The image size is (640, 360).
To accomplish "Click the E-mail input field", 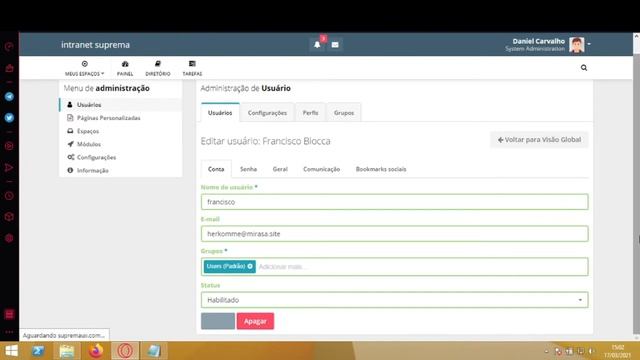I will (394, 234).
